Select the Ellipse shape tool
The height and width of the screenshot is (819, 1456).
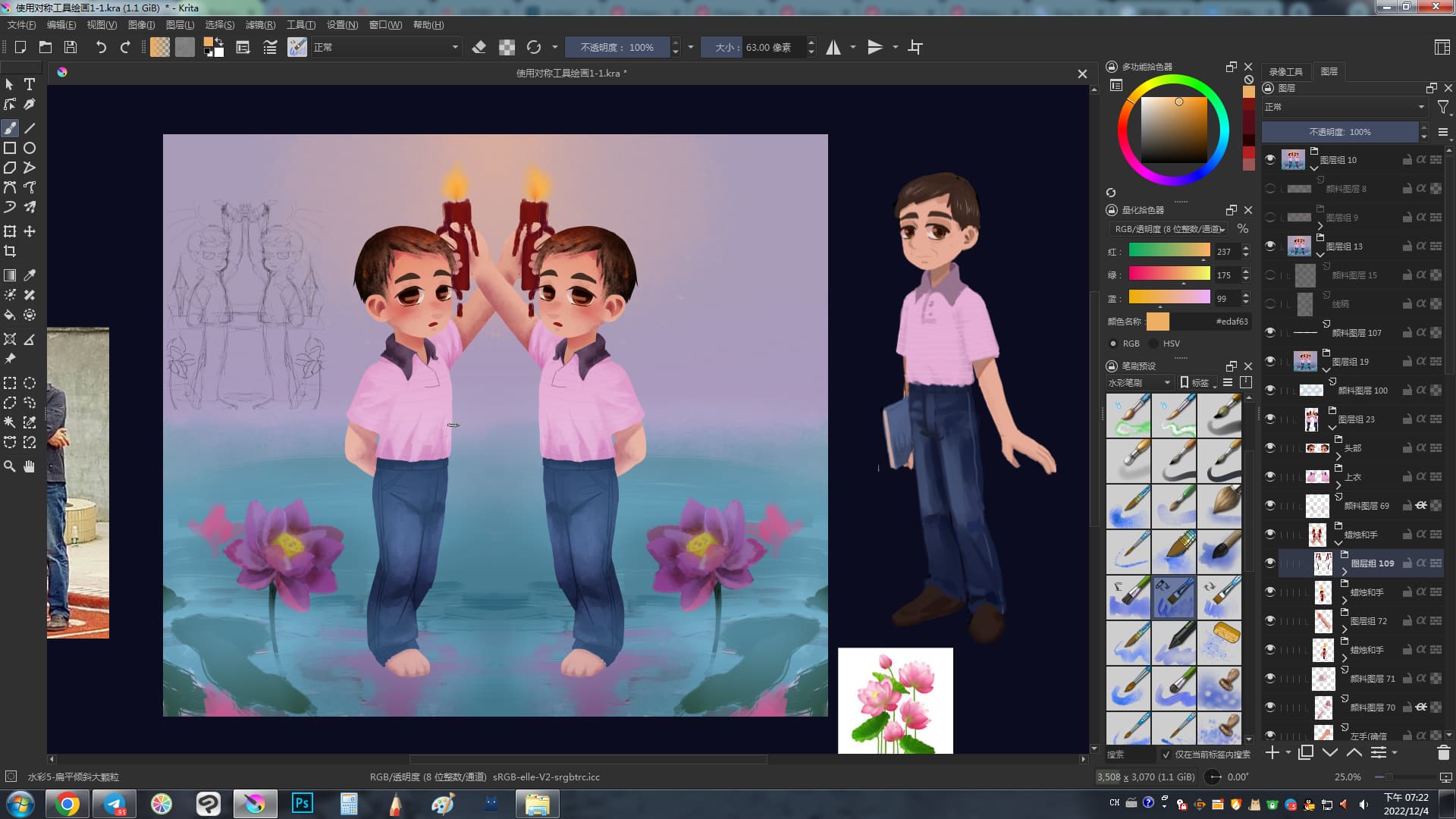click(30, 148)
